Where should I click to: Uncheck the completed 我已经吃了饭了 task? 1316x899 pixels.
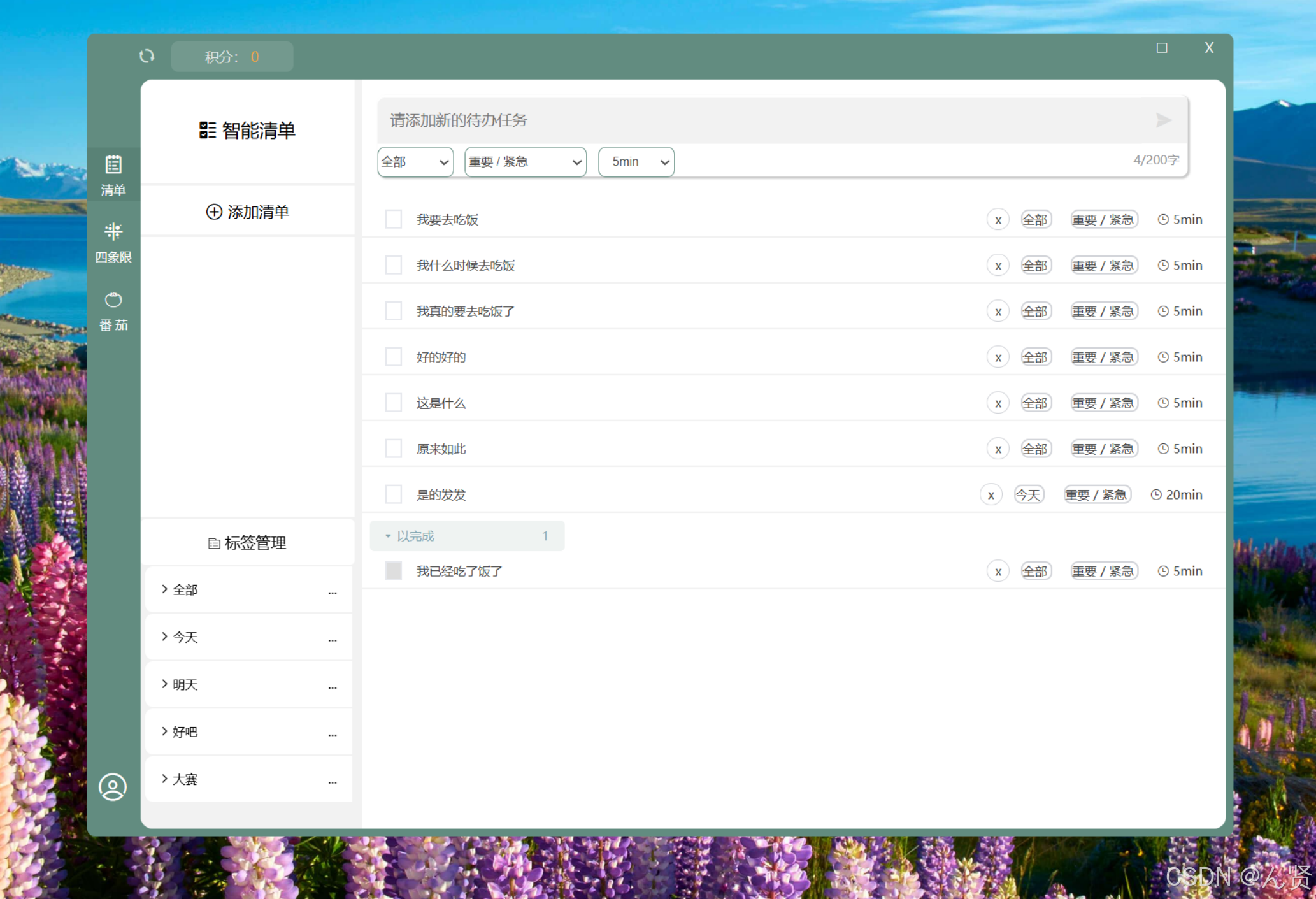point(394,571)
